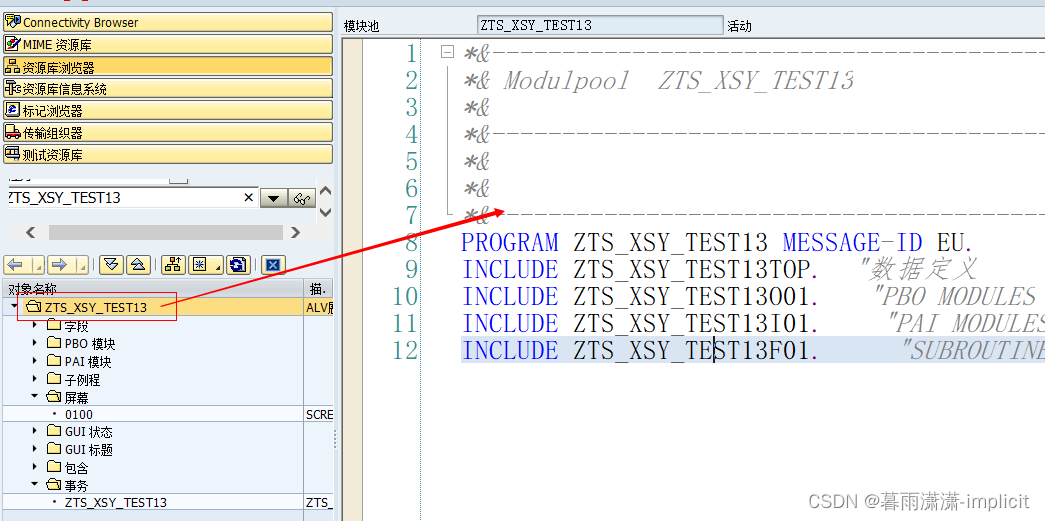
Task: Expand the GUI 状态 folder
Action: coord(35,432)
